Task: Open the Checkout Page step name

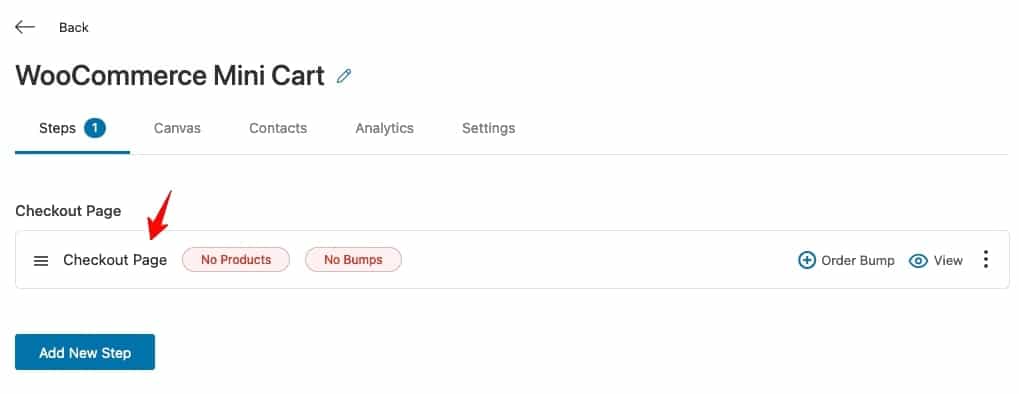Action: point(115,260)
